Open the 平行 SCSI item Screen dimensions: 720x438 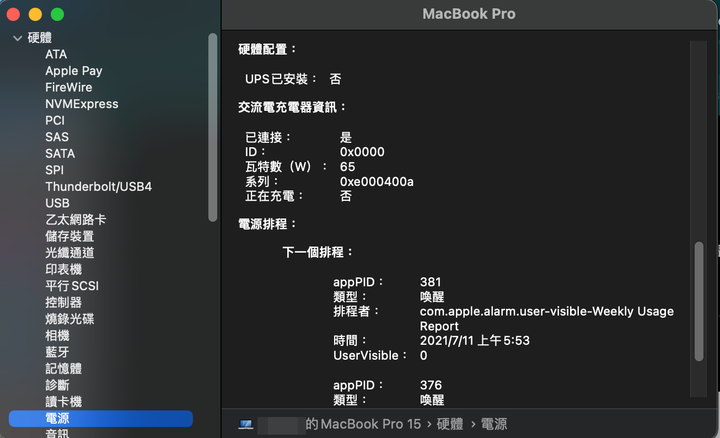[x=72, y=286]
